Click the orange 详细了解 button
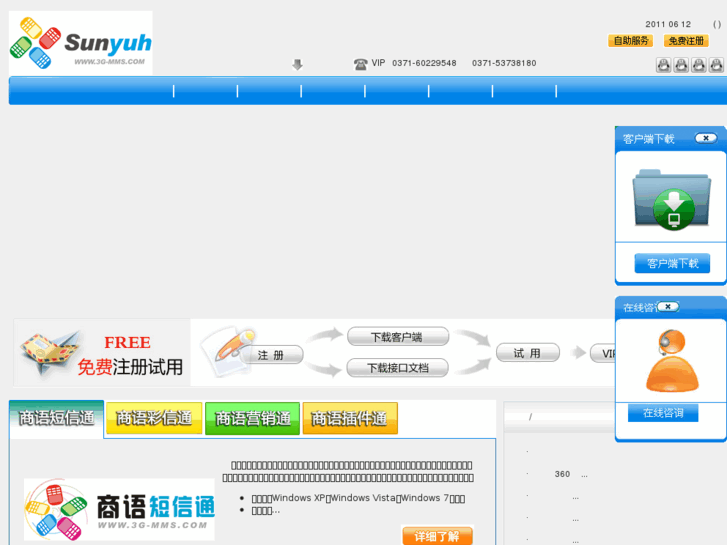727x545 pixels. 437,536
